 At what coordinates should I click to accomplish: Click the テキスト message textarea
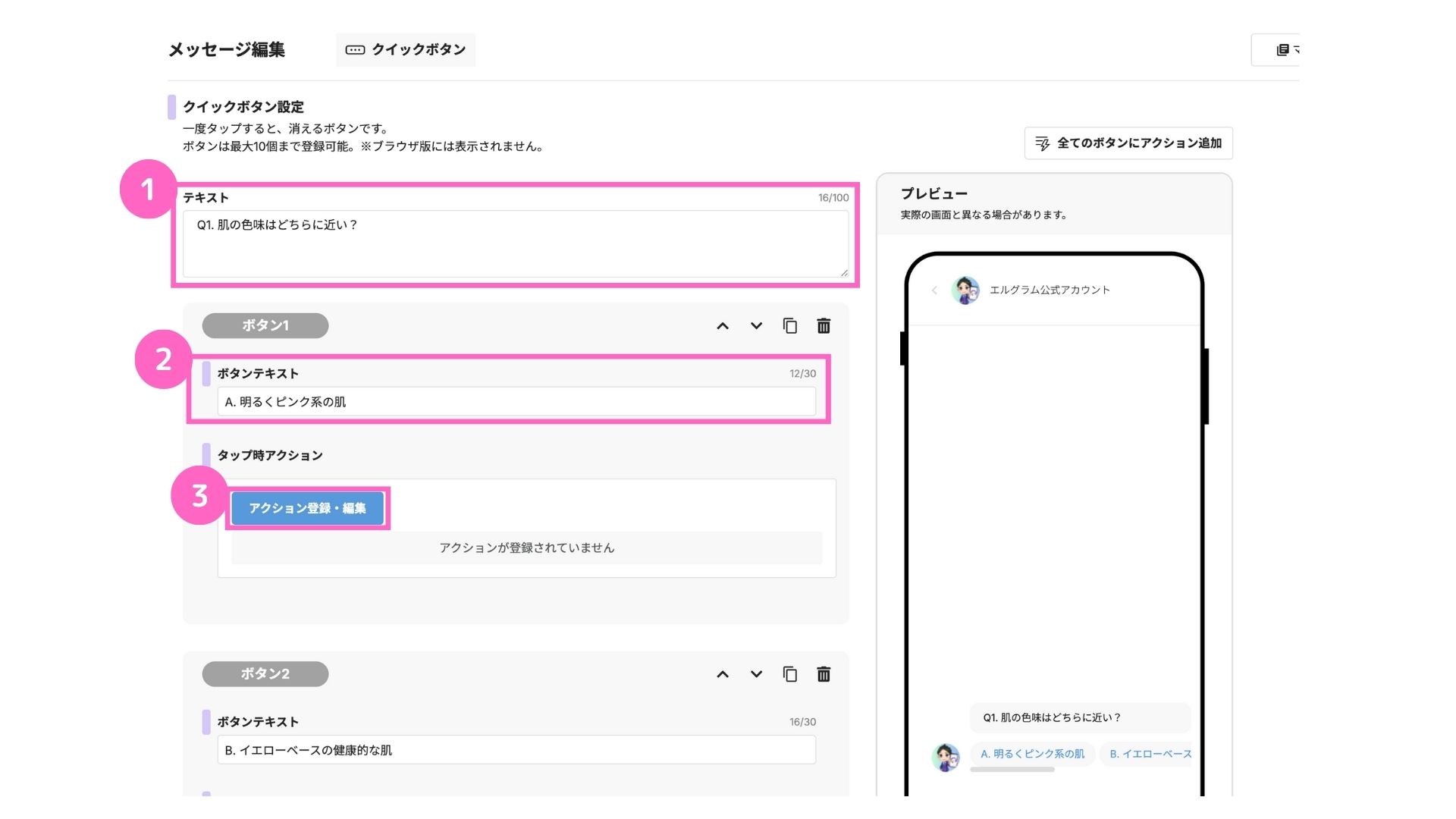(x=516, y=243)
